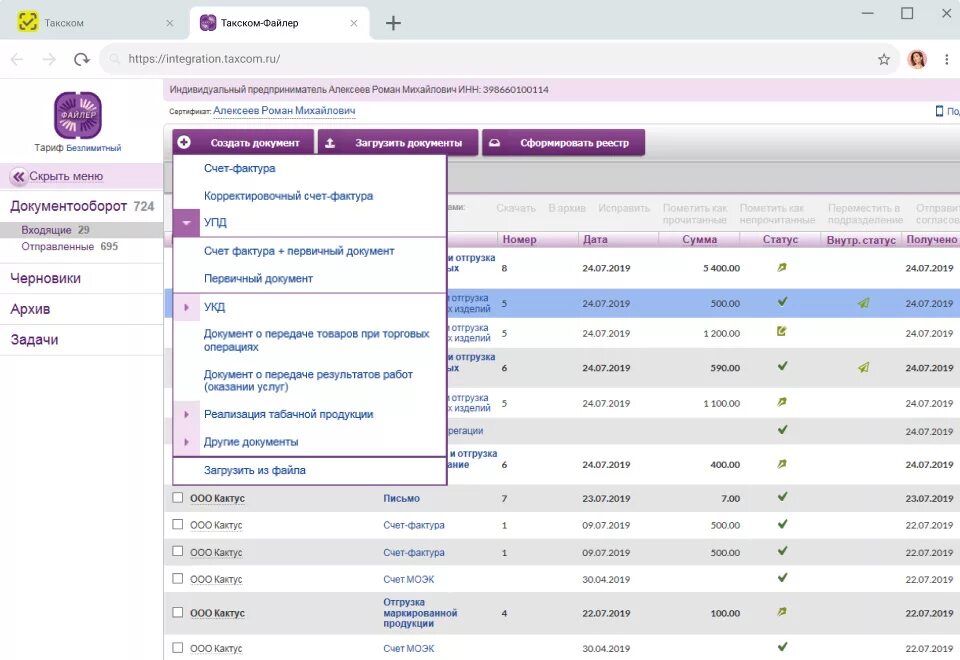Image resolution: width=960 pixels, height=660 pixels.
Task: Sort table by Дата column header
Action: pos(595,239)
